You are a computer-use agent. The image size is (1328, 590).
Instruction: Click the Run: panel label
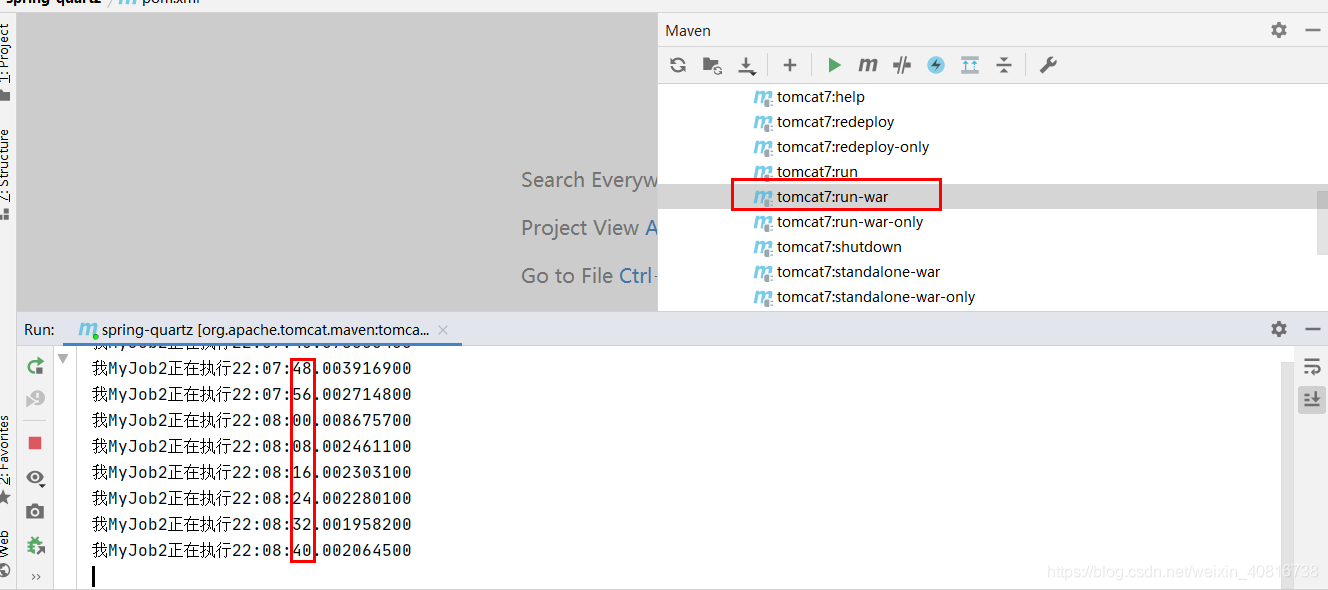(x=39, y=329)
